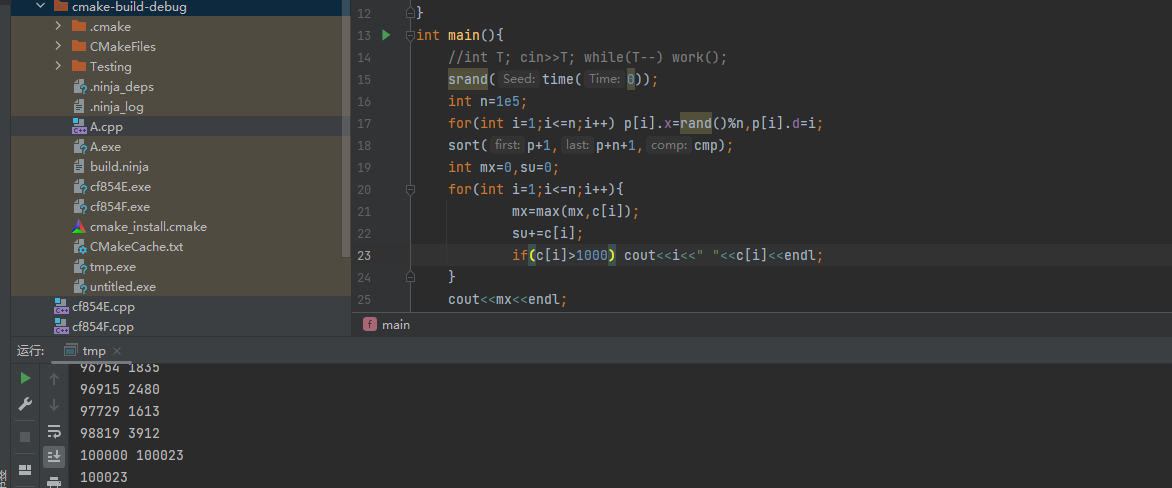Click the cmake_install.cmake triangle icon
This screenshot has height=488, width=1172.
[x=79, y=226]
